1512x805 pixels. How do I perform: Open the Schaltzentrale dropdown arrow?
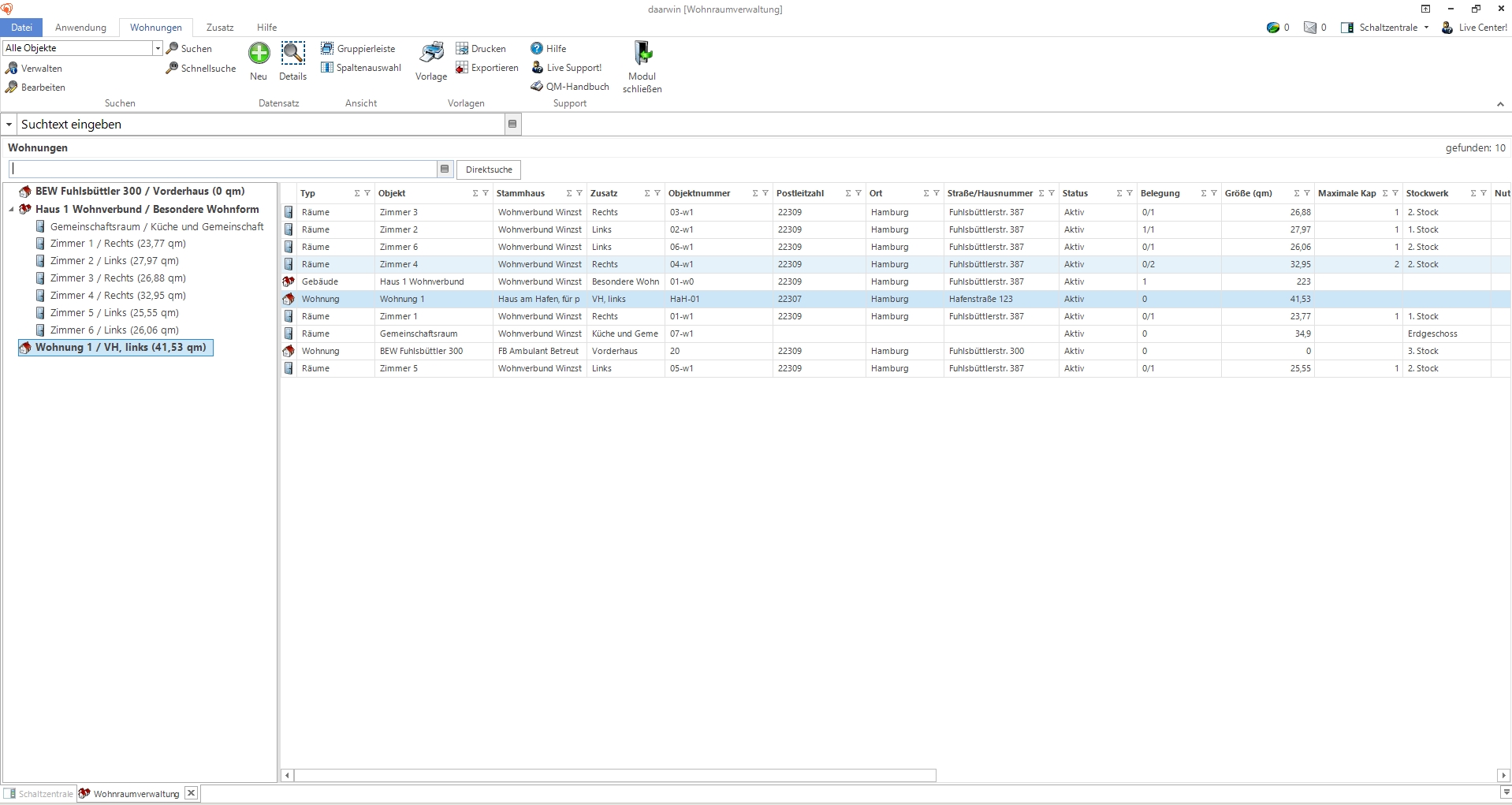[x=1426, y=28]
